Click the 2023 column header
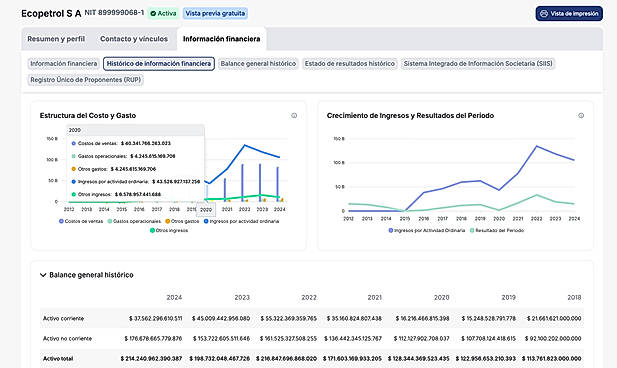This screenshot has width=617, height=368. pos(242,298)
